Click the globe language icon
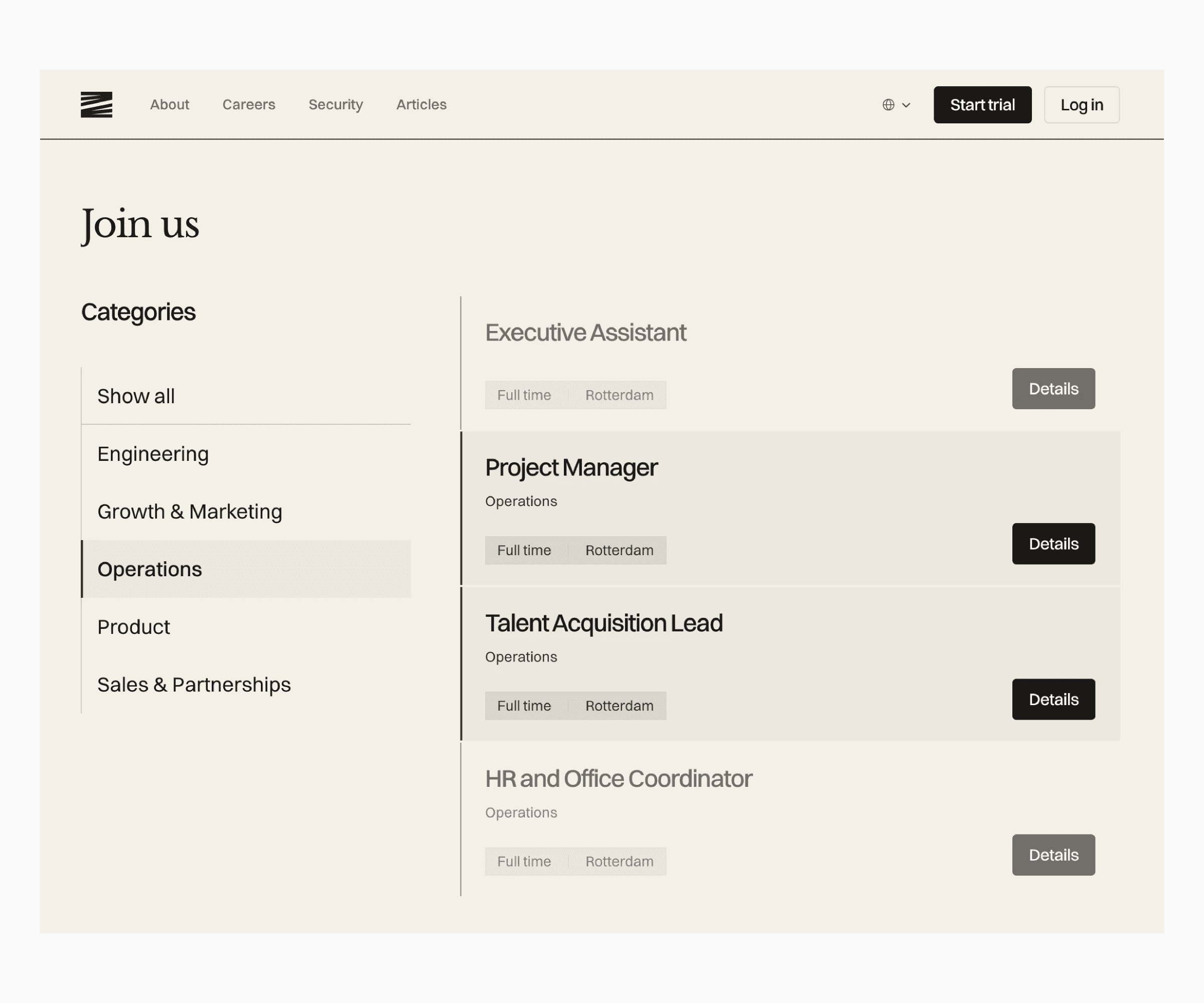Viewport: 1204px width, 1003px height. click(x=888, y=105)
